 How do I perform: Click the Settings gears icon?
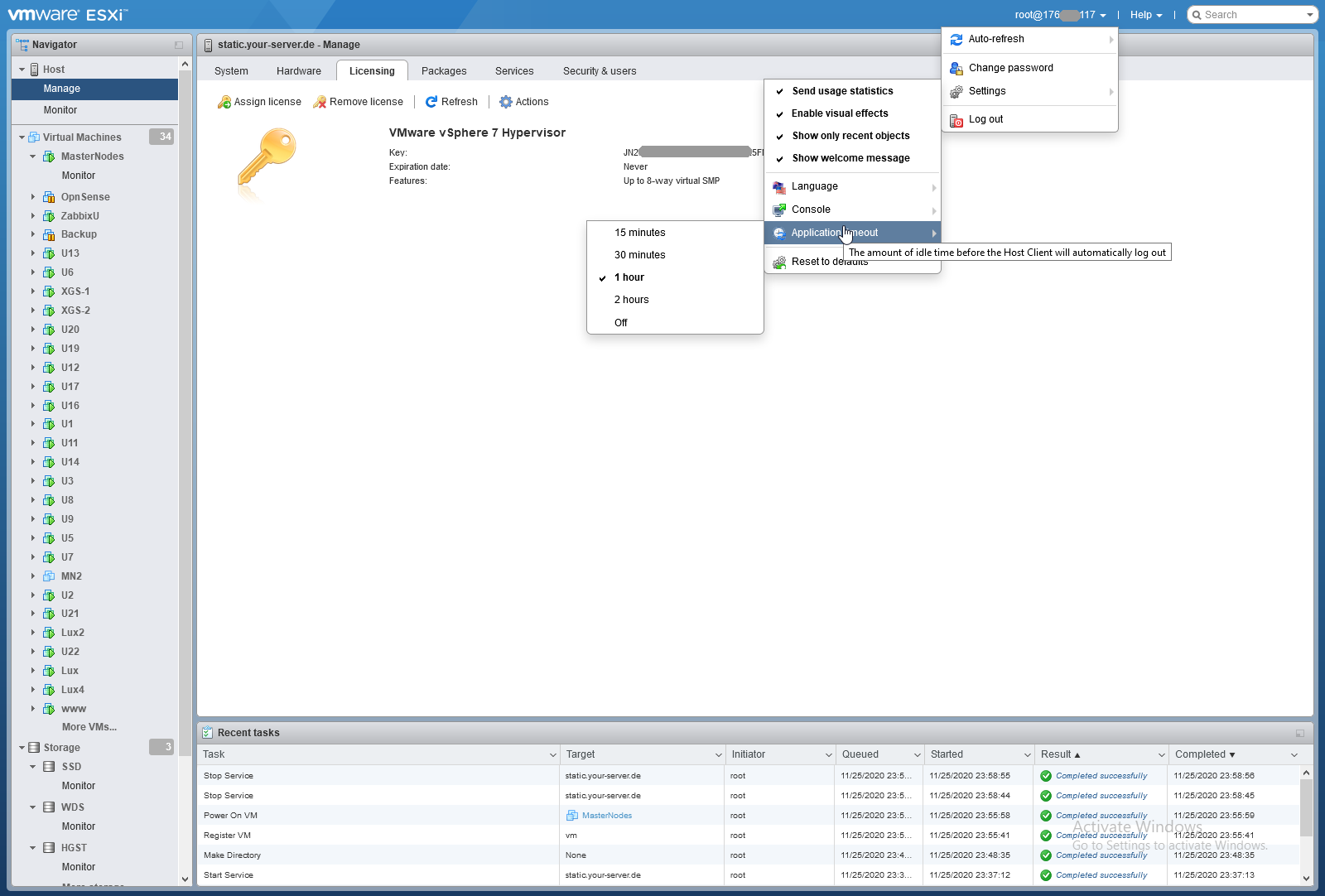point(956,91)
